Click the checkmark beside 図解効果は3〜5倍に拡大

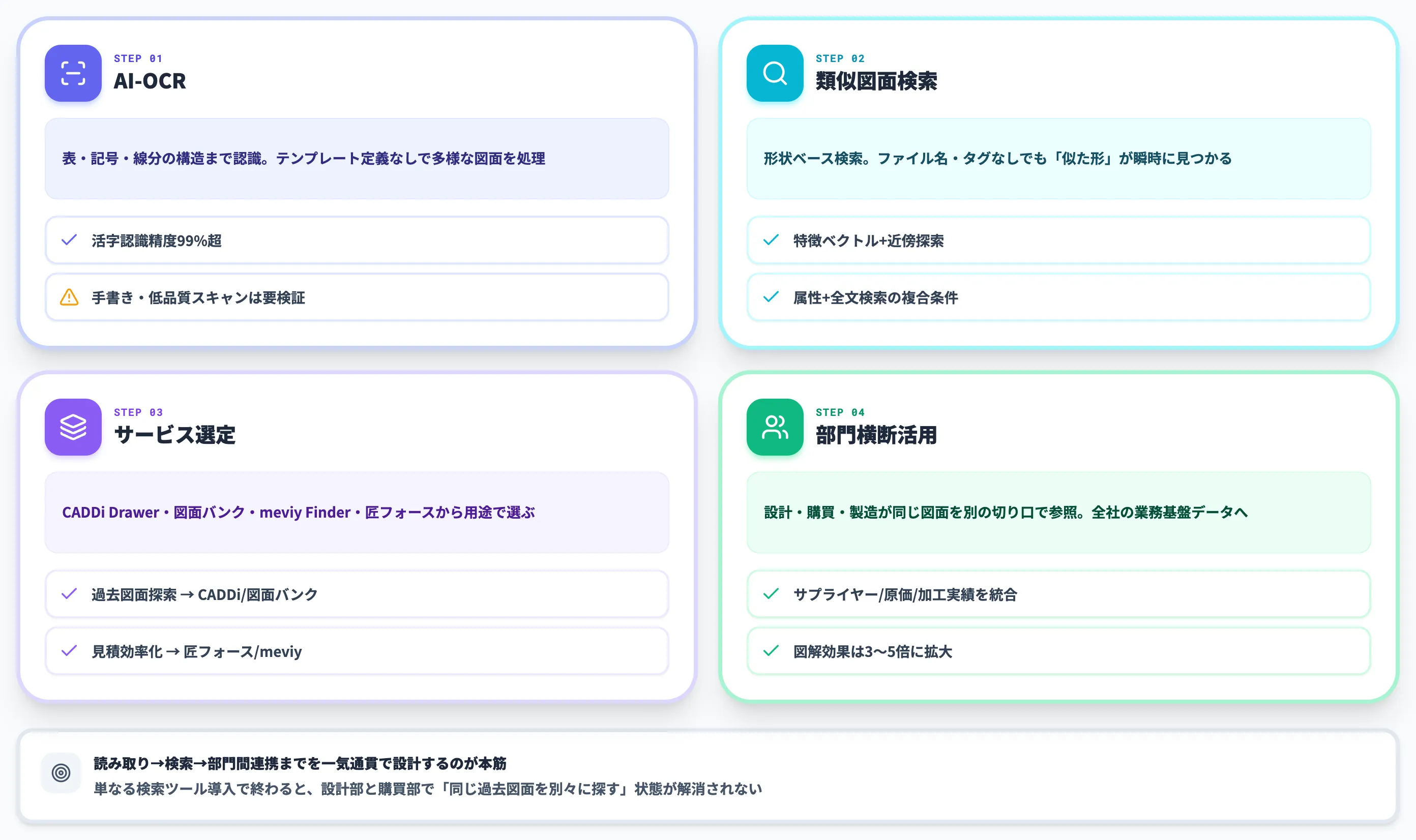[x=771, y=651]
